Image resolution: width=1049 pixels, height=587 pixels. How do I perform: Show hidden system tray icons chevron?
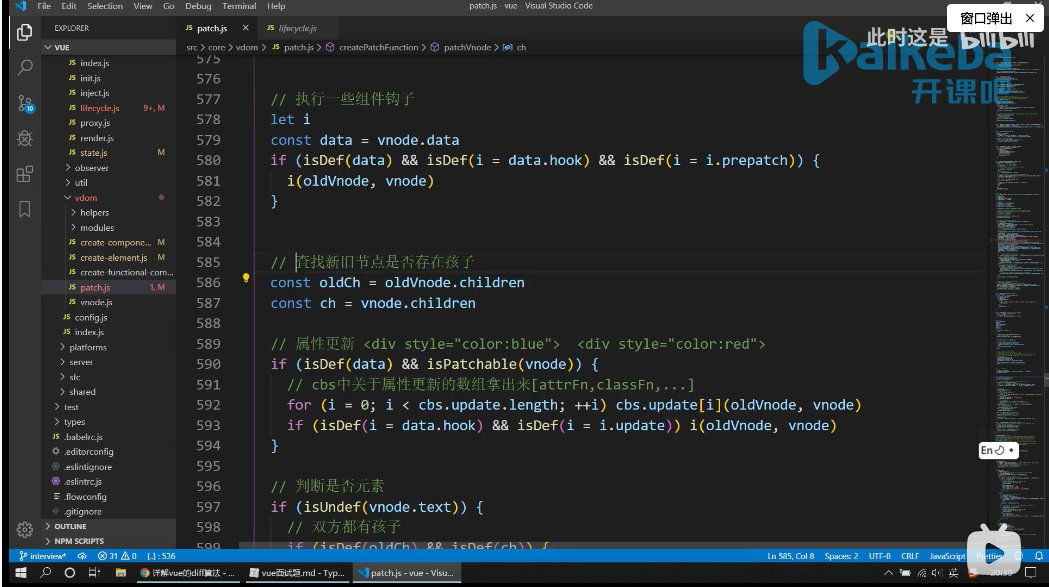pyautogui.click(x=888, y=573)
